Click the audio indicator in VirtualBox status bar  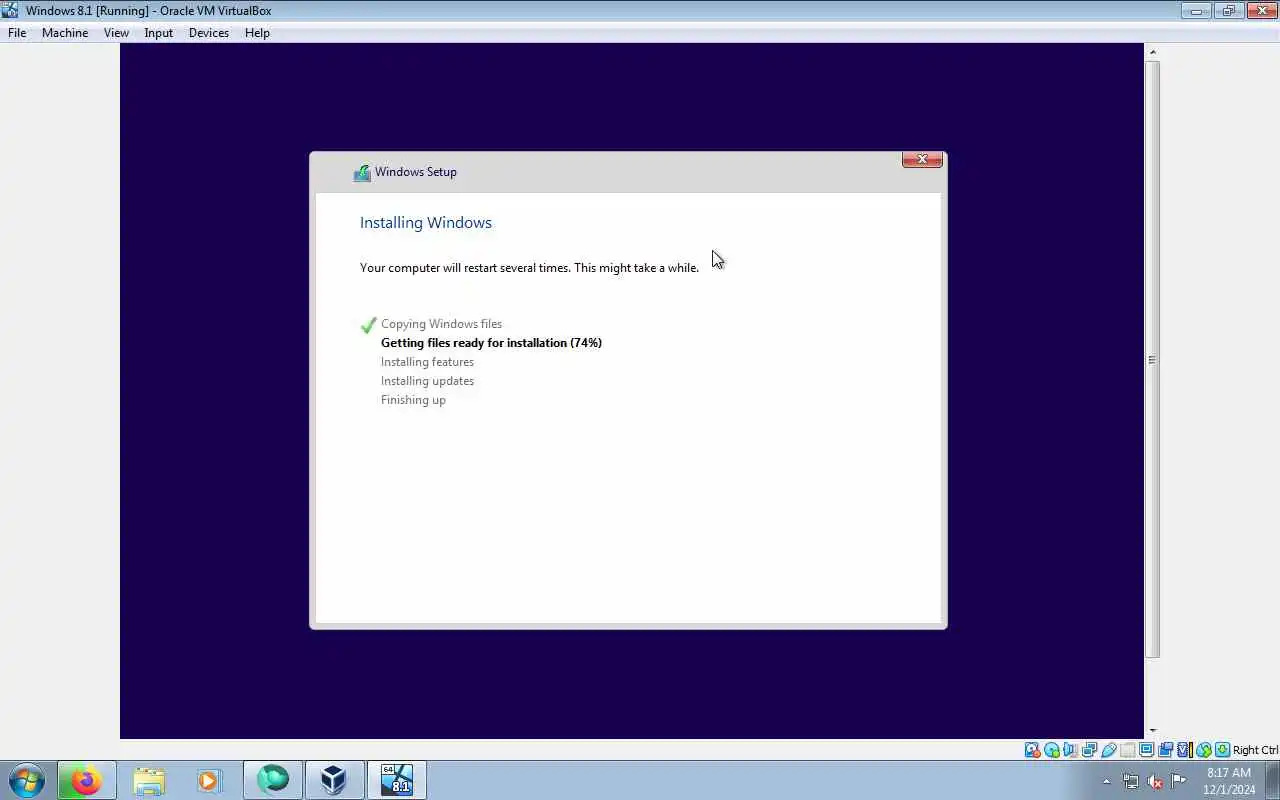[x=1070, y=750]
